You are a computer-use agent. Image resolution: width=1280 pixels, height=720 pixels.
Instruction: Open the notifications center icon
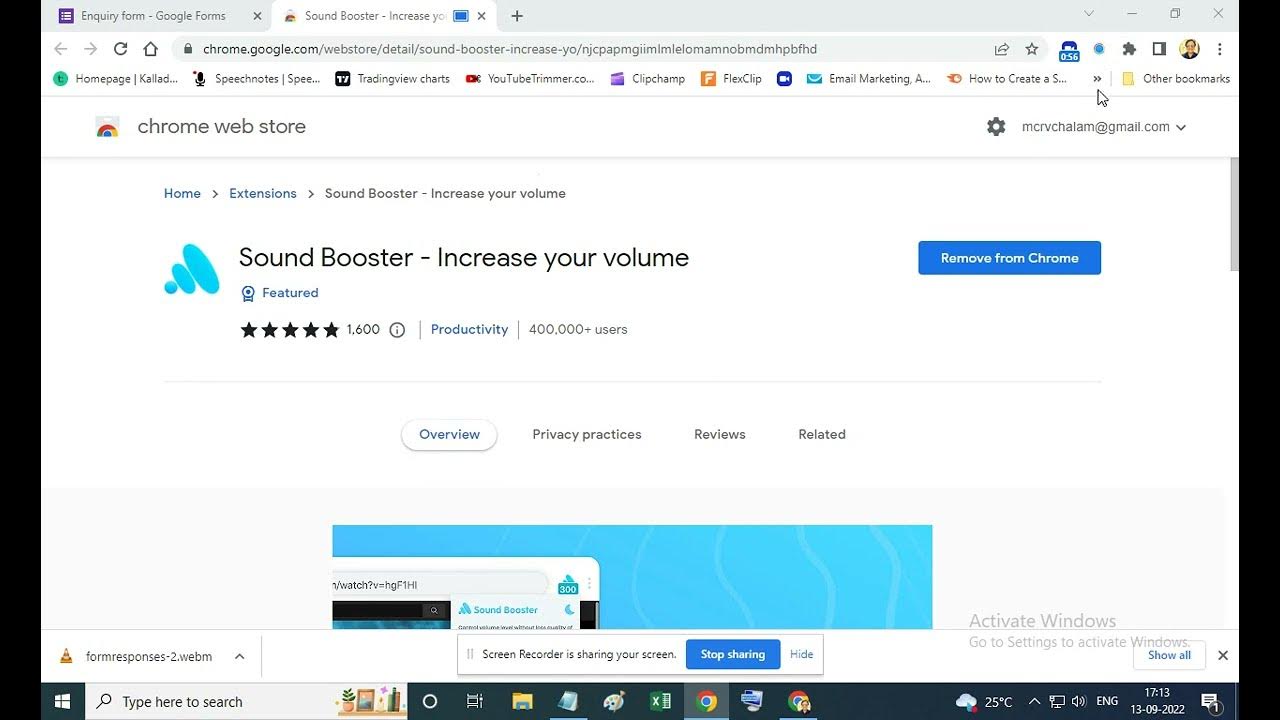tap(1209, 701)
